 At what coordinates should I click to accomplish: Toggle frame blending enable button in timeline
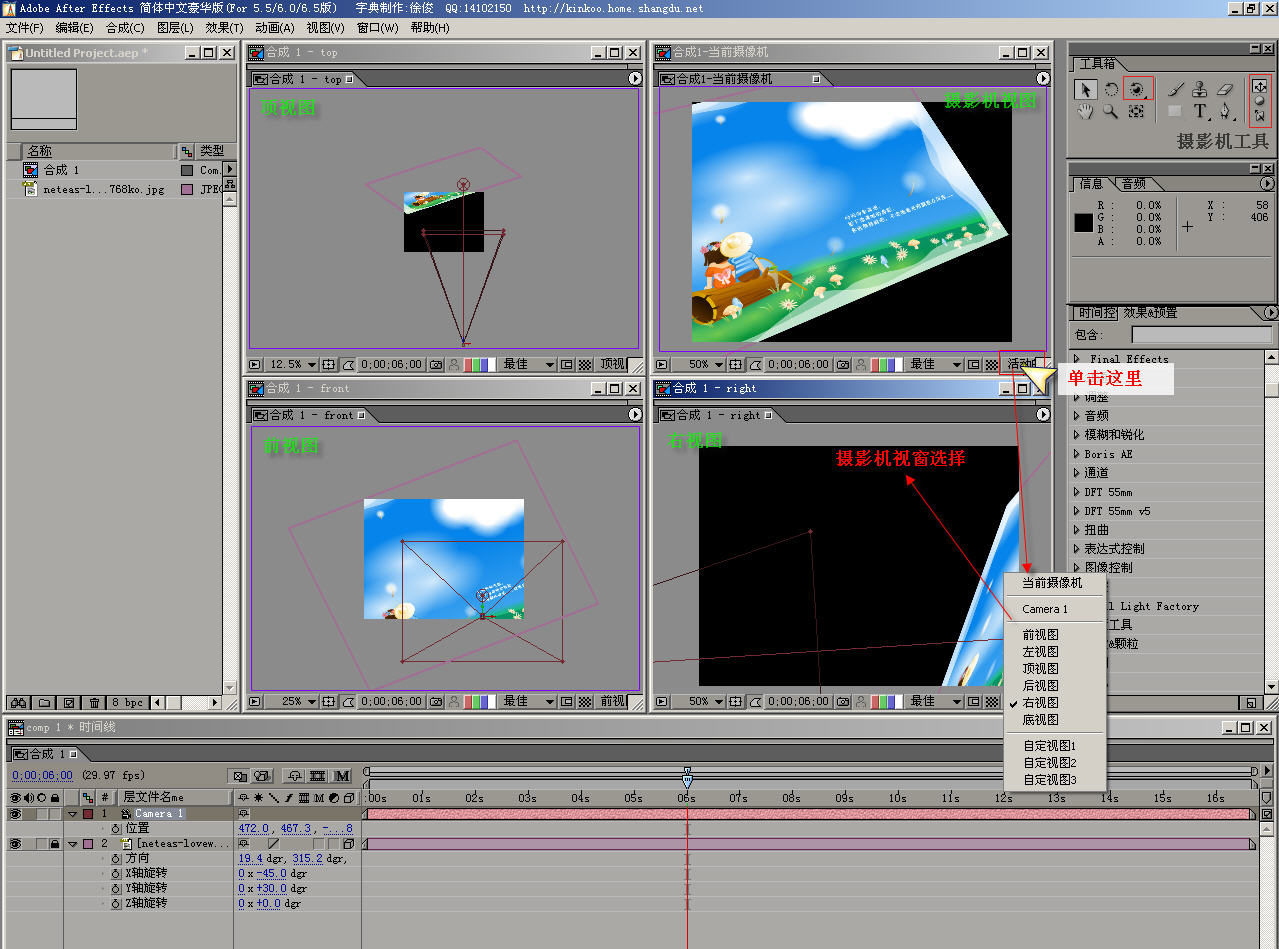tap(318, 776)
